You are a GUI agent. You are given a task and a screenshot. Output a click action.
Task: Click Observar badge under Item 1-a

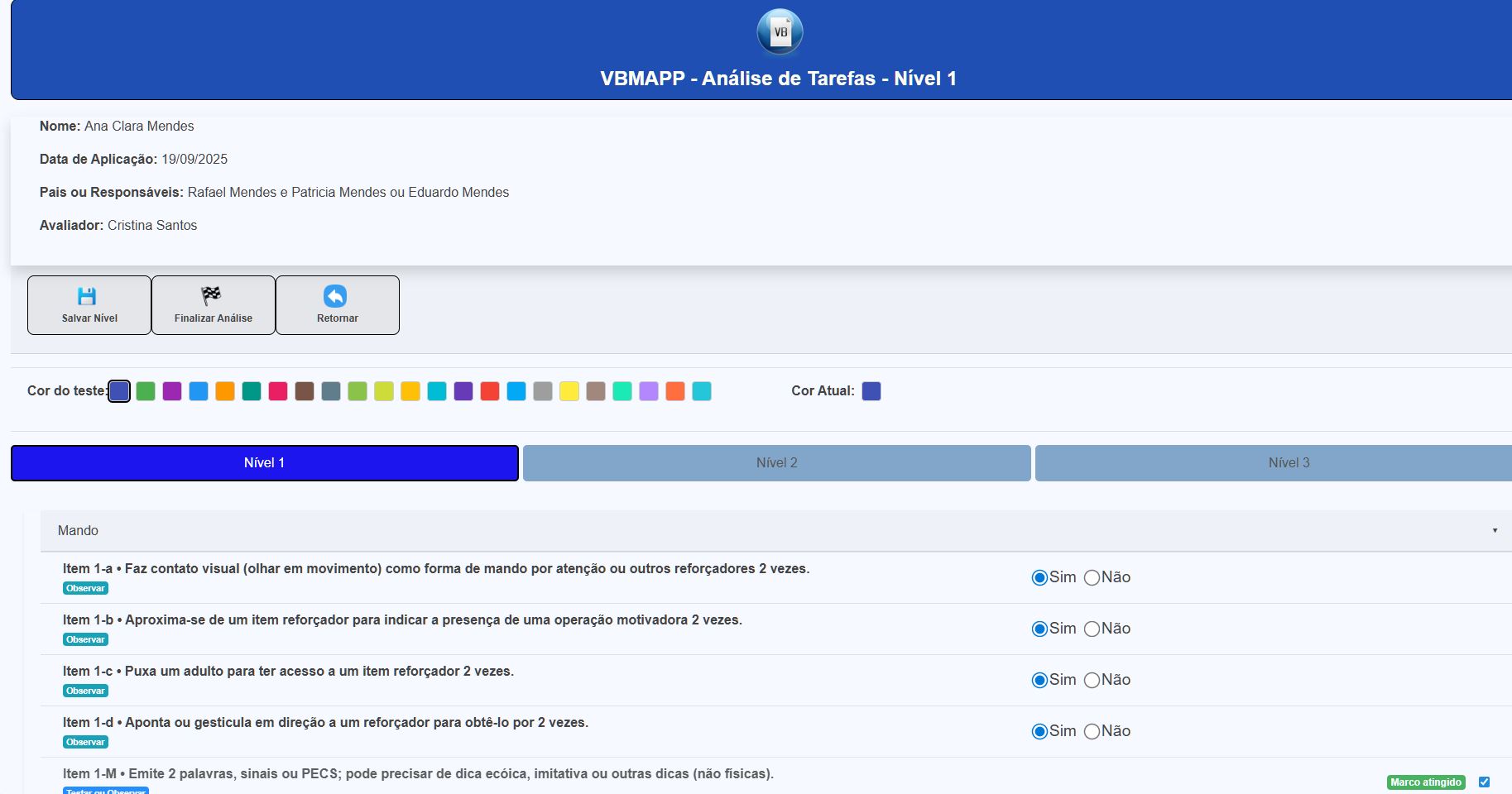coord(85,588)
